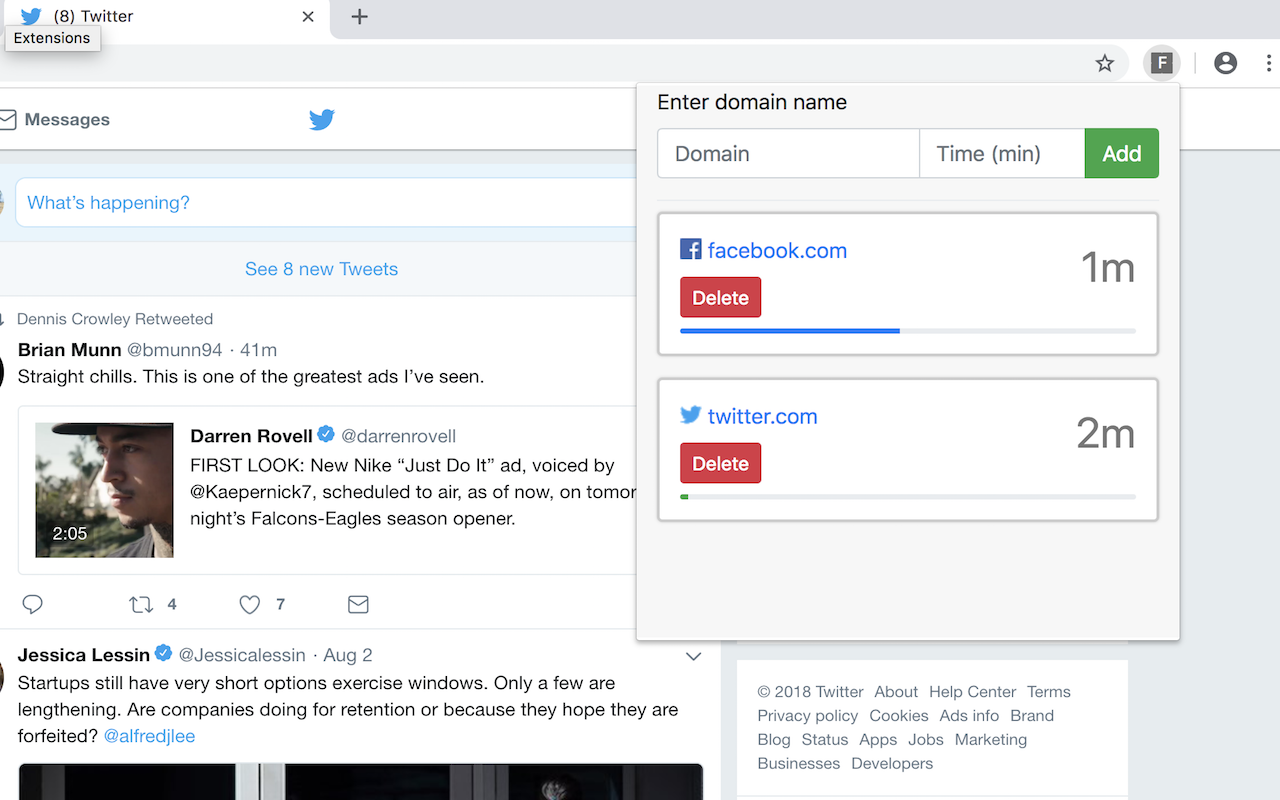Click the What's happening compose box
The image size is (1280, 800).
pos(325,203)
